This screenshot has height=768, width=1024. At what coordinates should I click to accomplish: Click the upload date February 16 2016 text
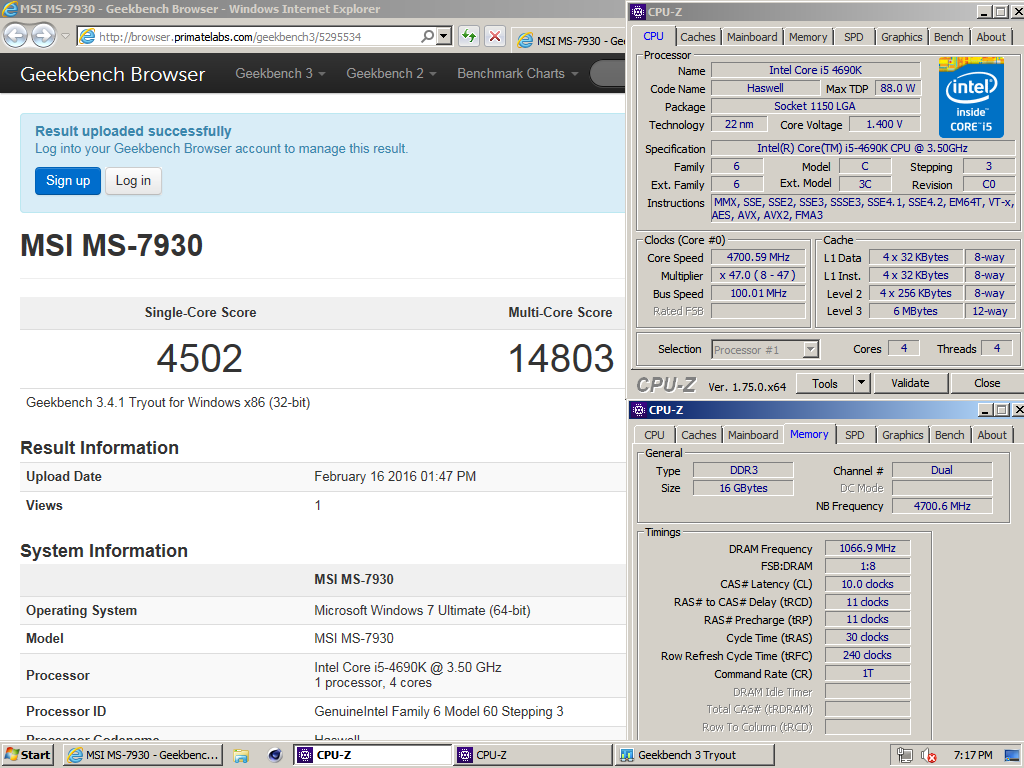pyautogui.click(x=394, y=477)
